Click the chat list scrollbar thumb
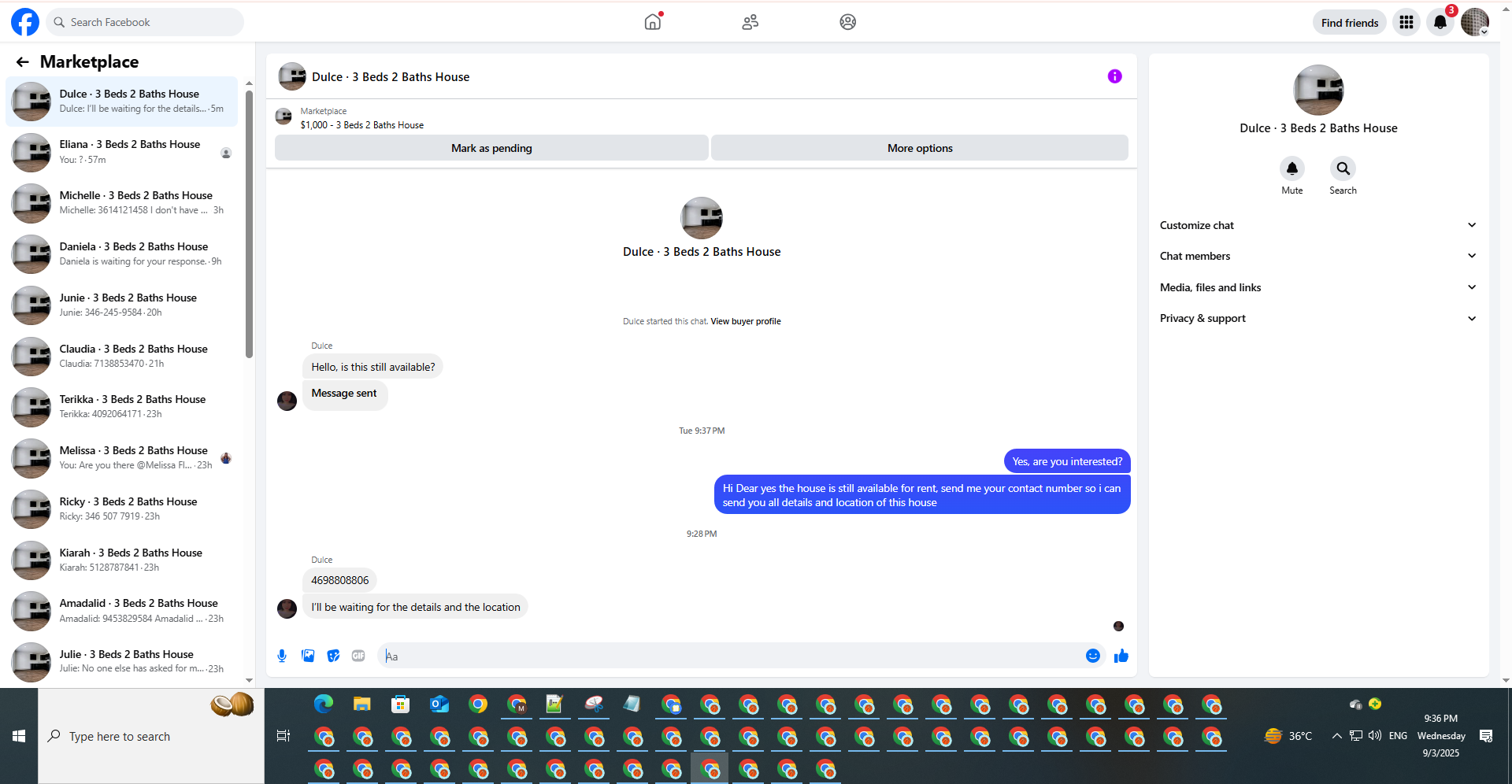 249,224
